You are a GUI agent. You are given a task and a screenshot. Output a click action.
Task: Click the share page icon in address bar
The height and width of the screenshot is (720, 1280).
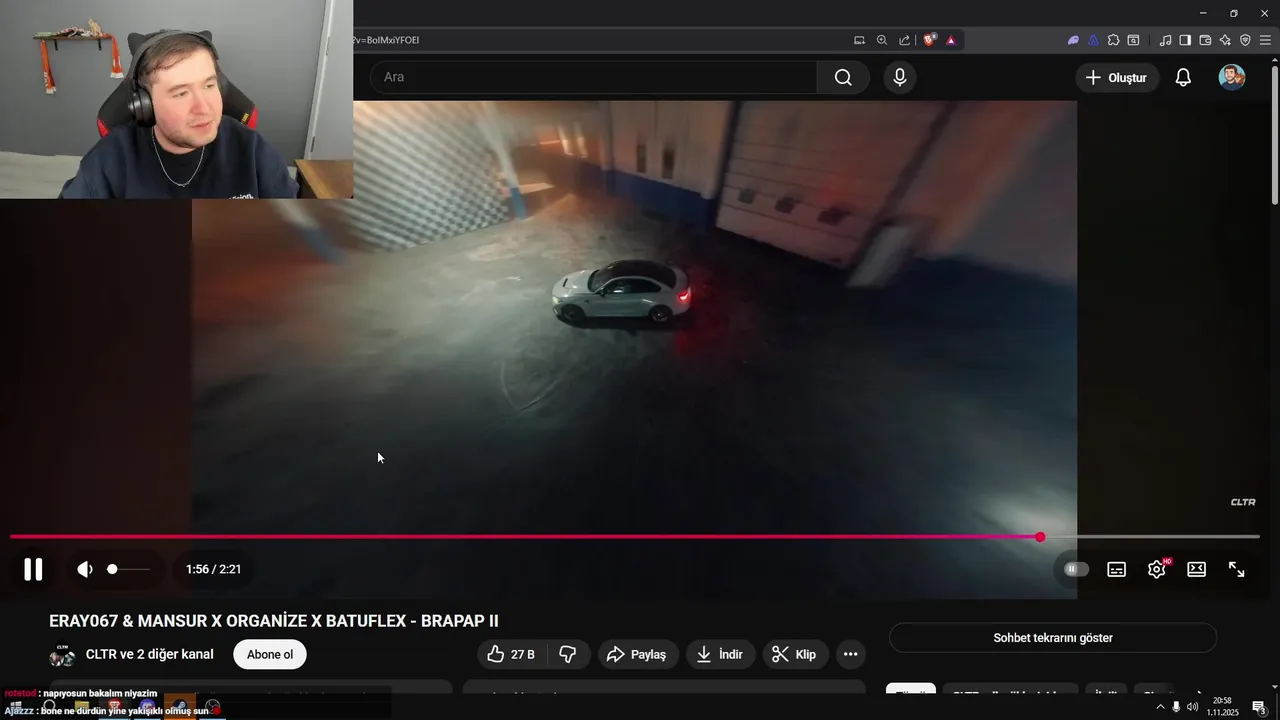pos(905,40)
